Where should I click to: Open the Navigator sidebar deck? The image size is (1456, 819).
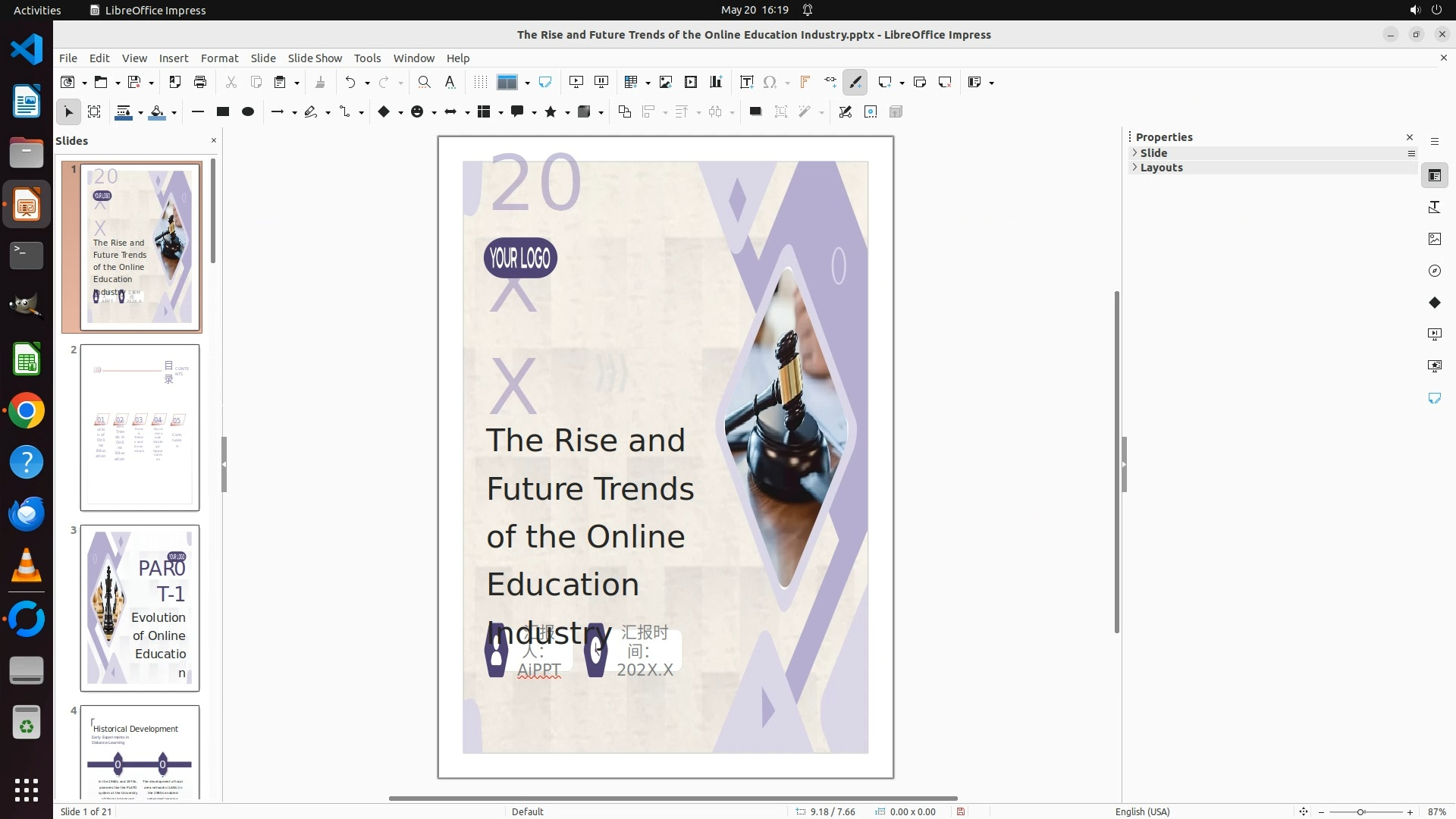point(1434,271)
